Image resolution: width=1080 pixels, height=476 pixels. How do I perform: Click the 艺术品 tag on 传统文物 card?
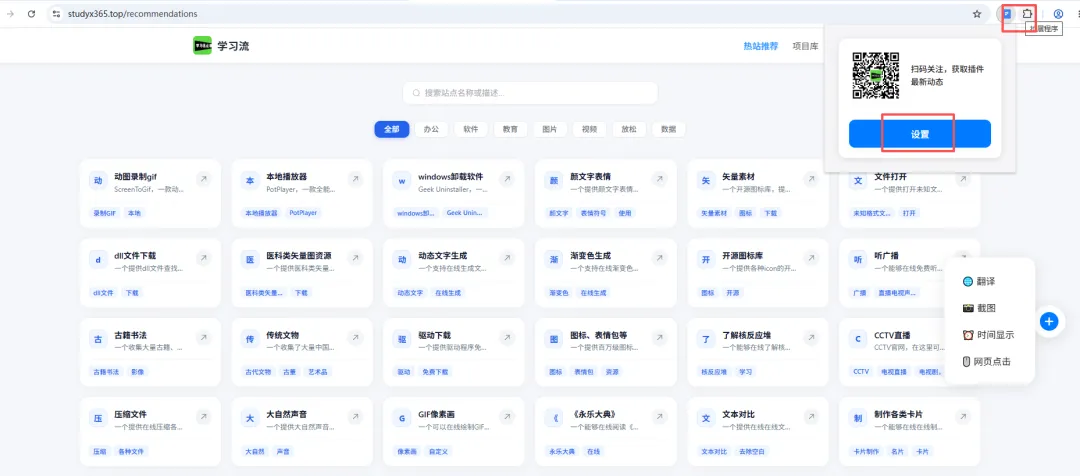(x=317, y=372)
